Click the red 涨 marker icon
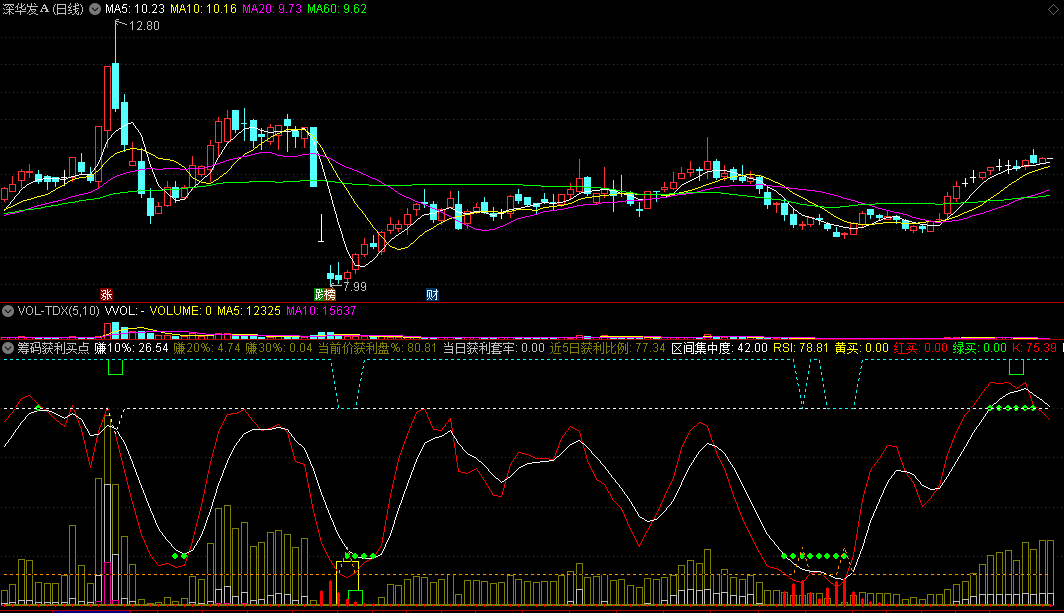 [107, 295]
